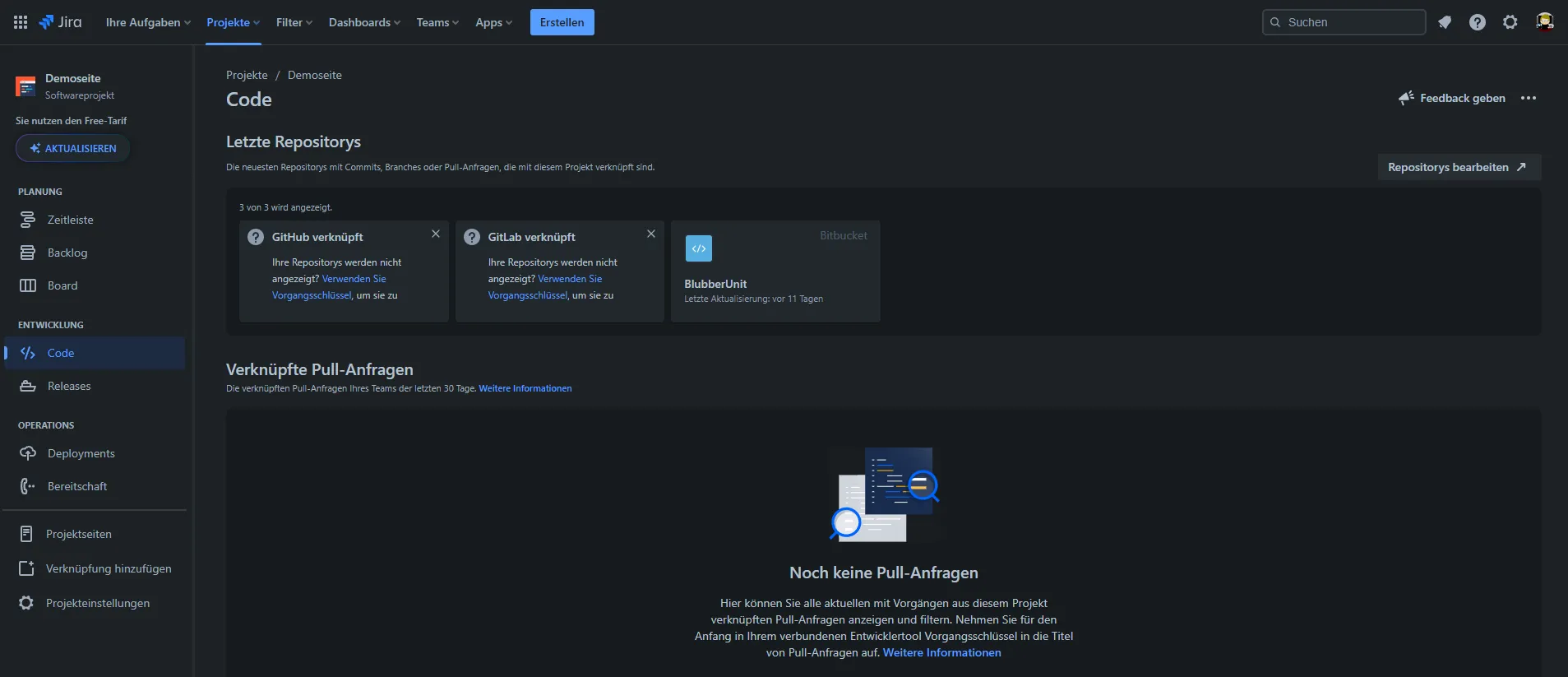Click the GitLab verknüpft question mark icon
This screenshot has height=677, width=1568.
(x=472, y=237)
